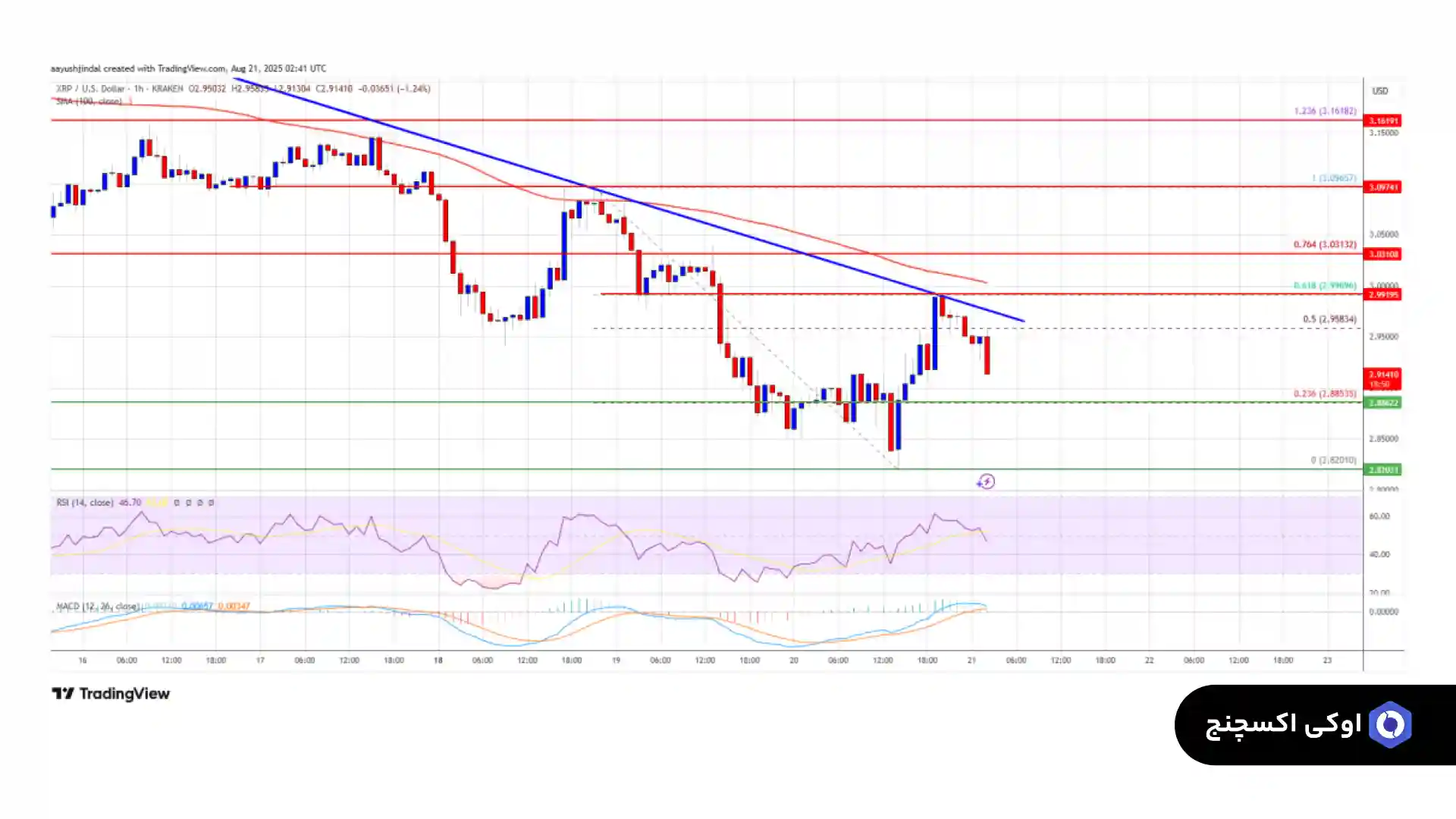Select the 1.236 (3.16182) Fibonacci label
This screenshot has height=819, width=1456.
pos(1325,111)
